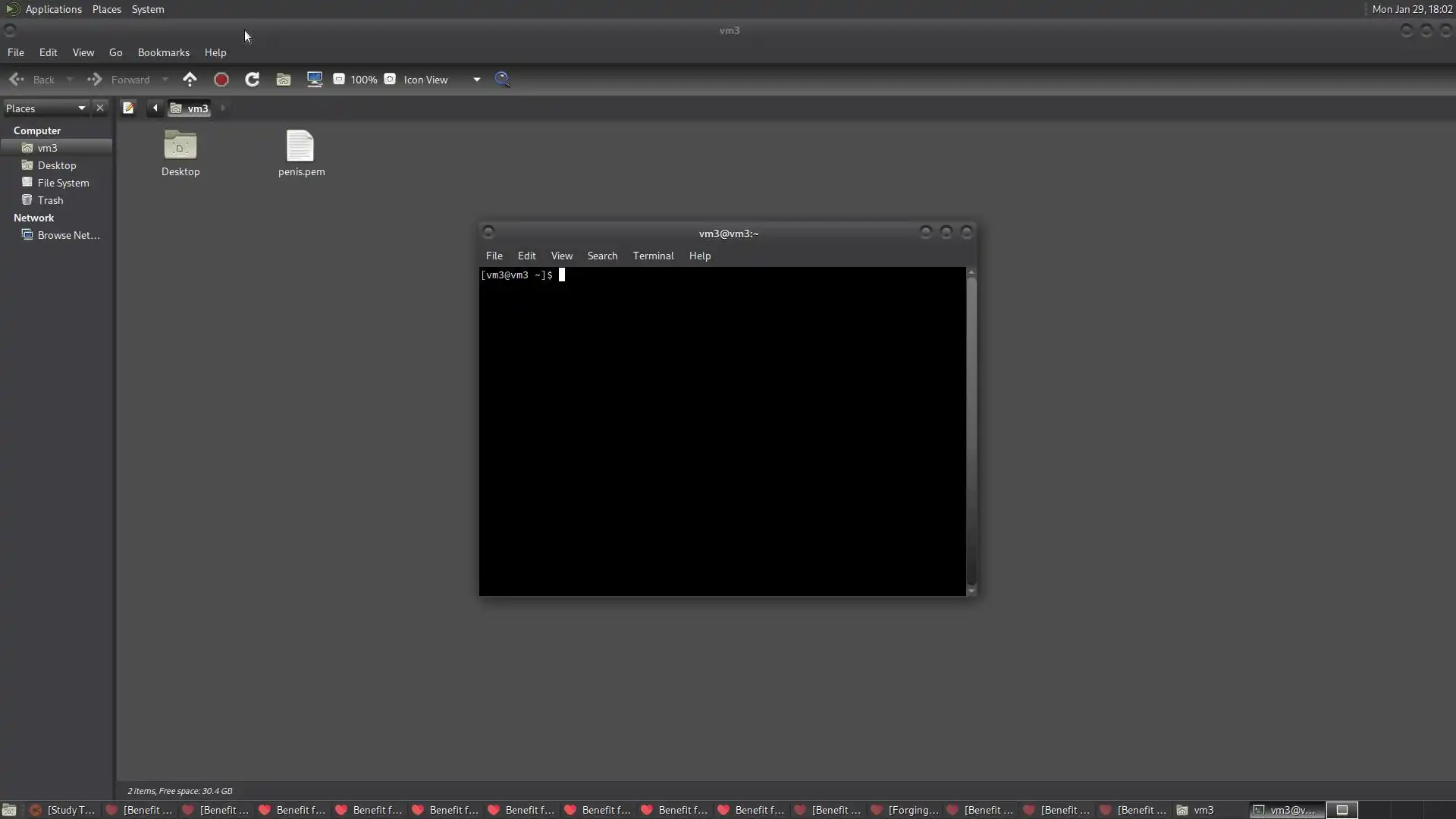
Task: Open Forward history dropdown arrow
Action: pyautogui.click(x=165, y=79)
